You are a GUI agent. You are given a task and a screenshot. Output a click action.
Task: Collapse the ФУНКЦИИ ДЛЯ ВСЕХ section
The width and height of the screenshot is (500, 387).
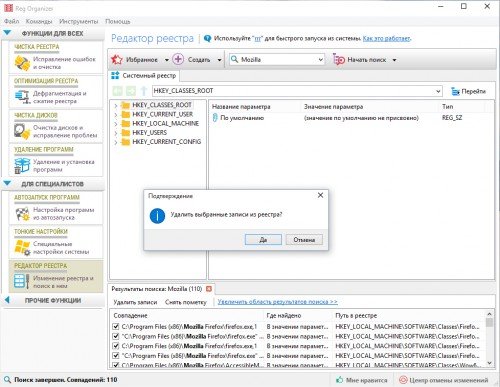point(7,33)
